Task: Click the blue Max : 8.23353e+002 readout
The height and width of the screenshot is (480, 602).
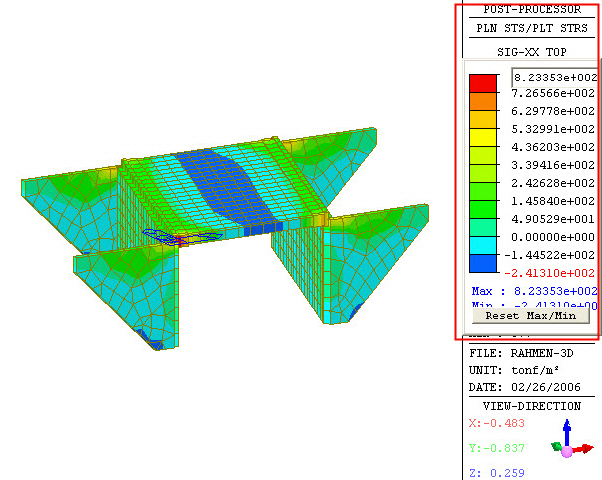Action: tap(534, 291)
